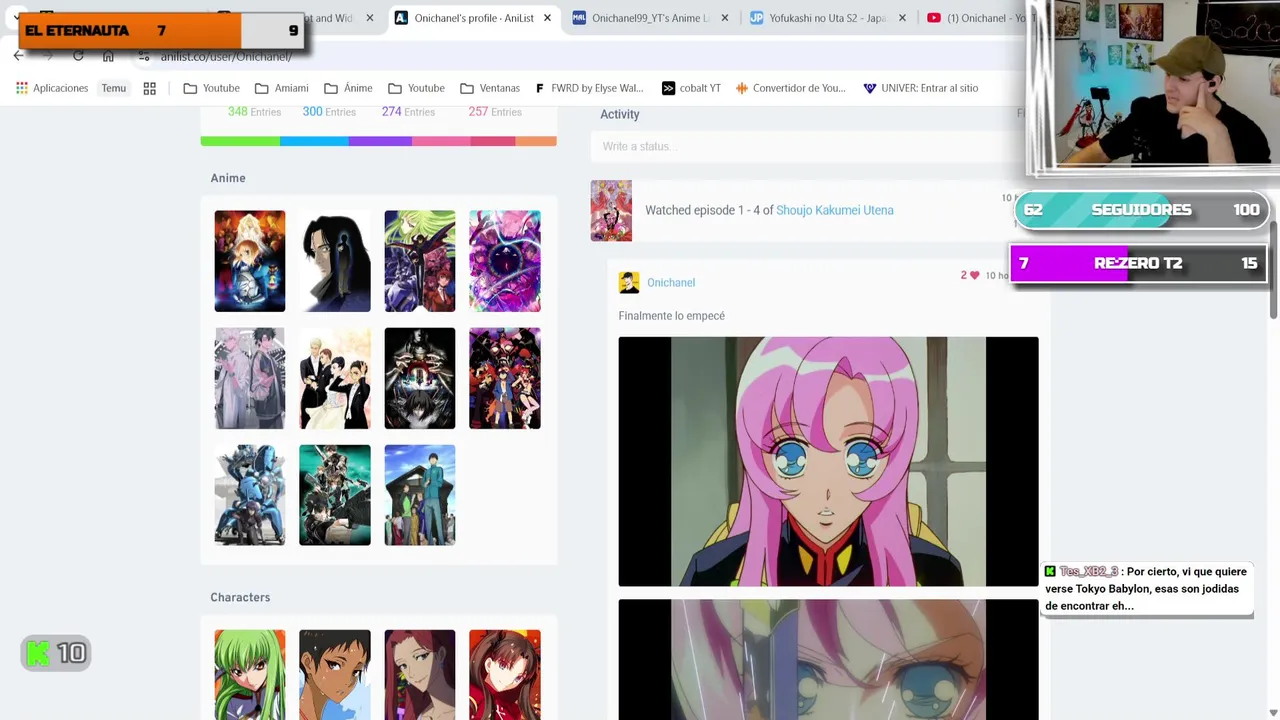1280x720 pixels.
Task: Open the green-haired favourite character
Action: pyautogui.click(x=250, y=675)
